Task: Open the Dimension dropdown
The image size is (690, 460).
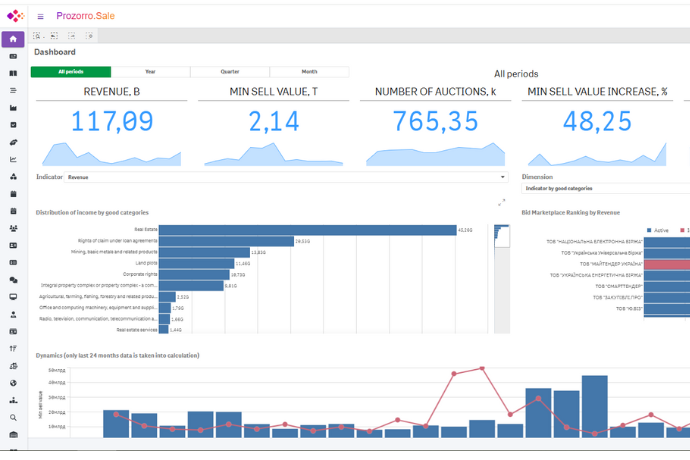Action: pos(605,188)
